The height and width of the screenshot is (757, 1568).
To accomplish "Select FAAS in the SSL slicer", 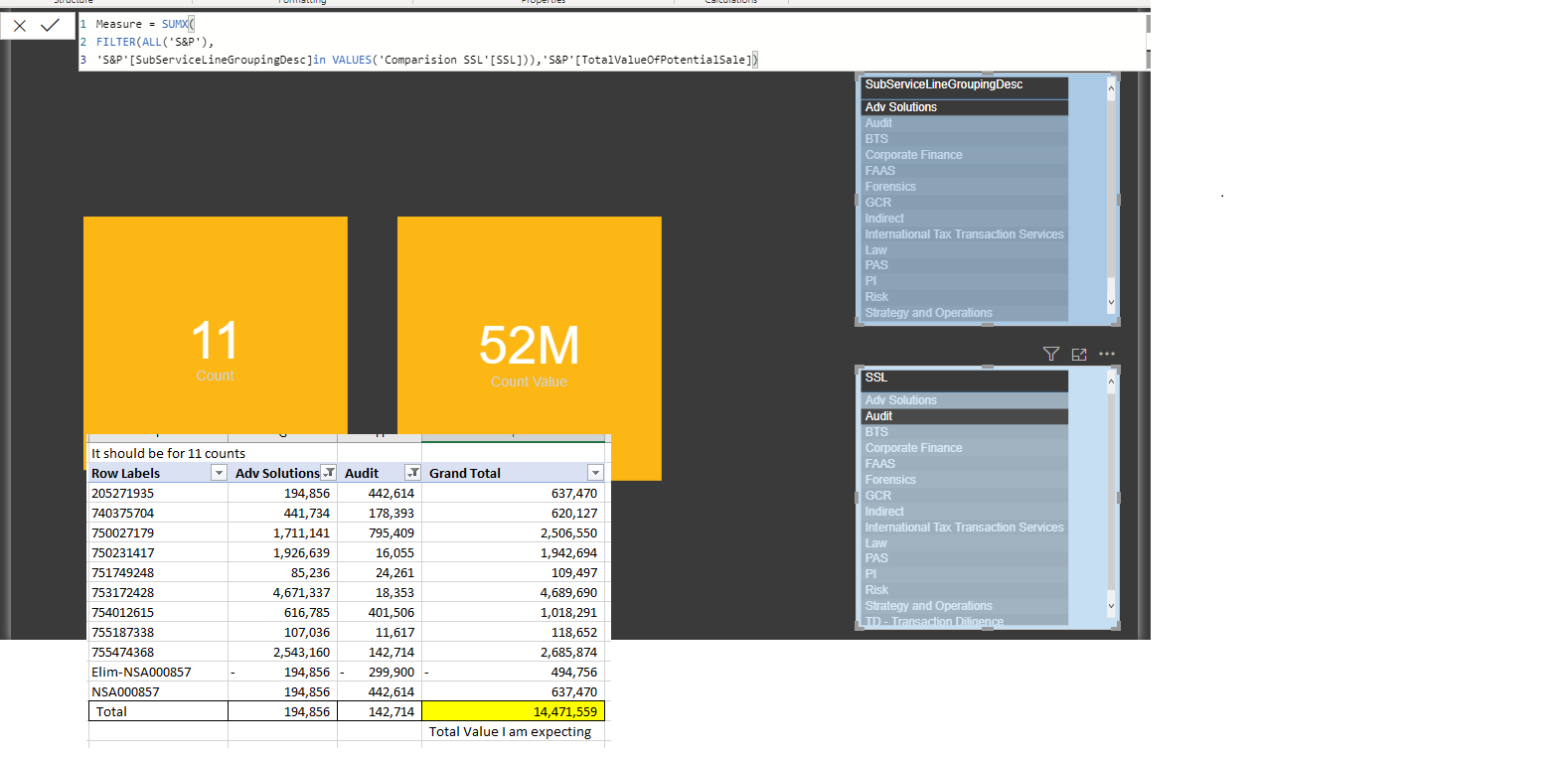I will [x=965, y=464].
